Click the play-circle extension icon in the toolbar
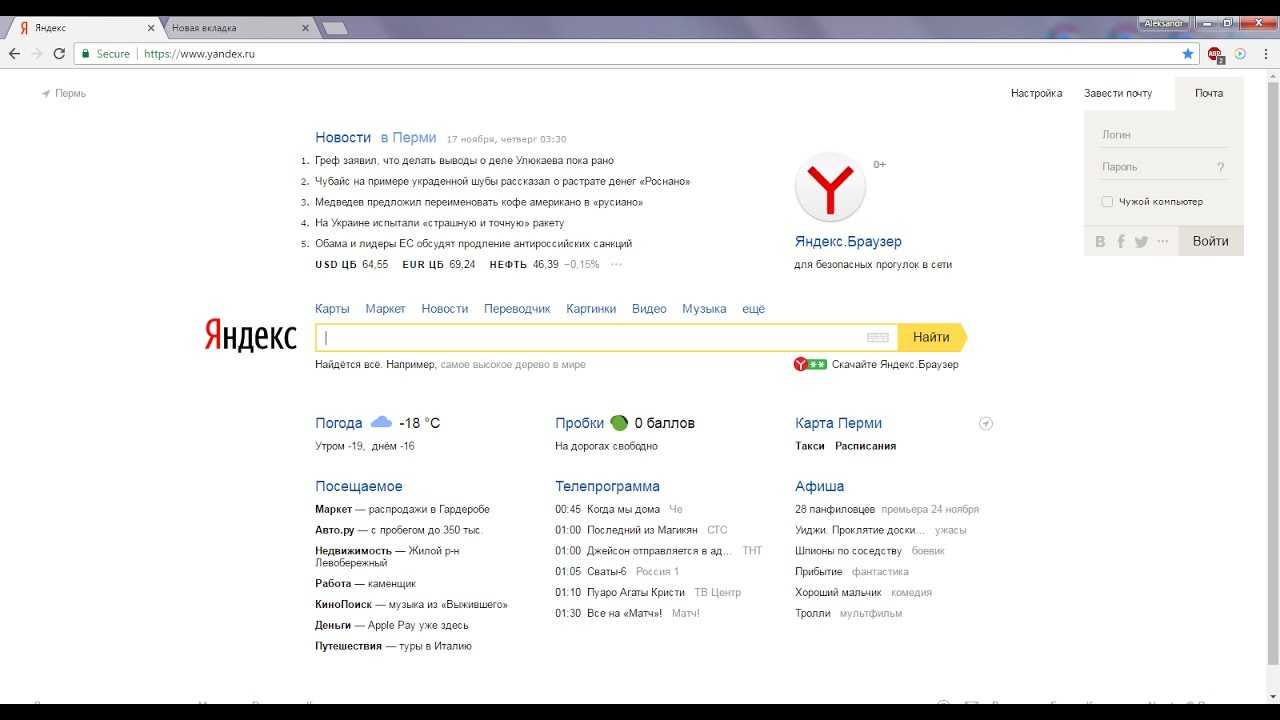 click(x=1241, y=54)
